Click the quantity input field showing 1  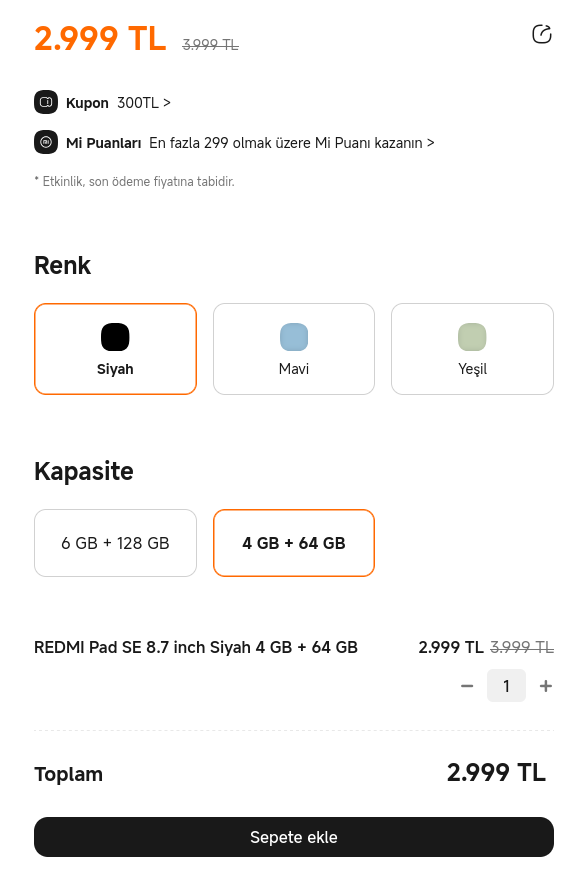[506, 686]
